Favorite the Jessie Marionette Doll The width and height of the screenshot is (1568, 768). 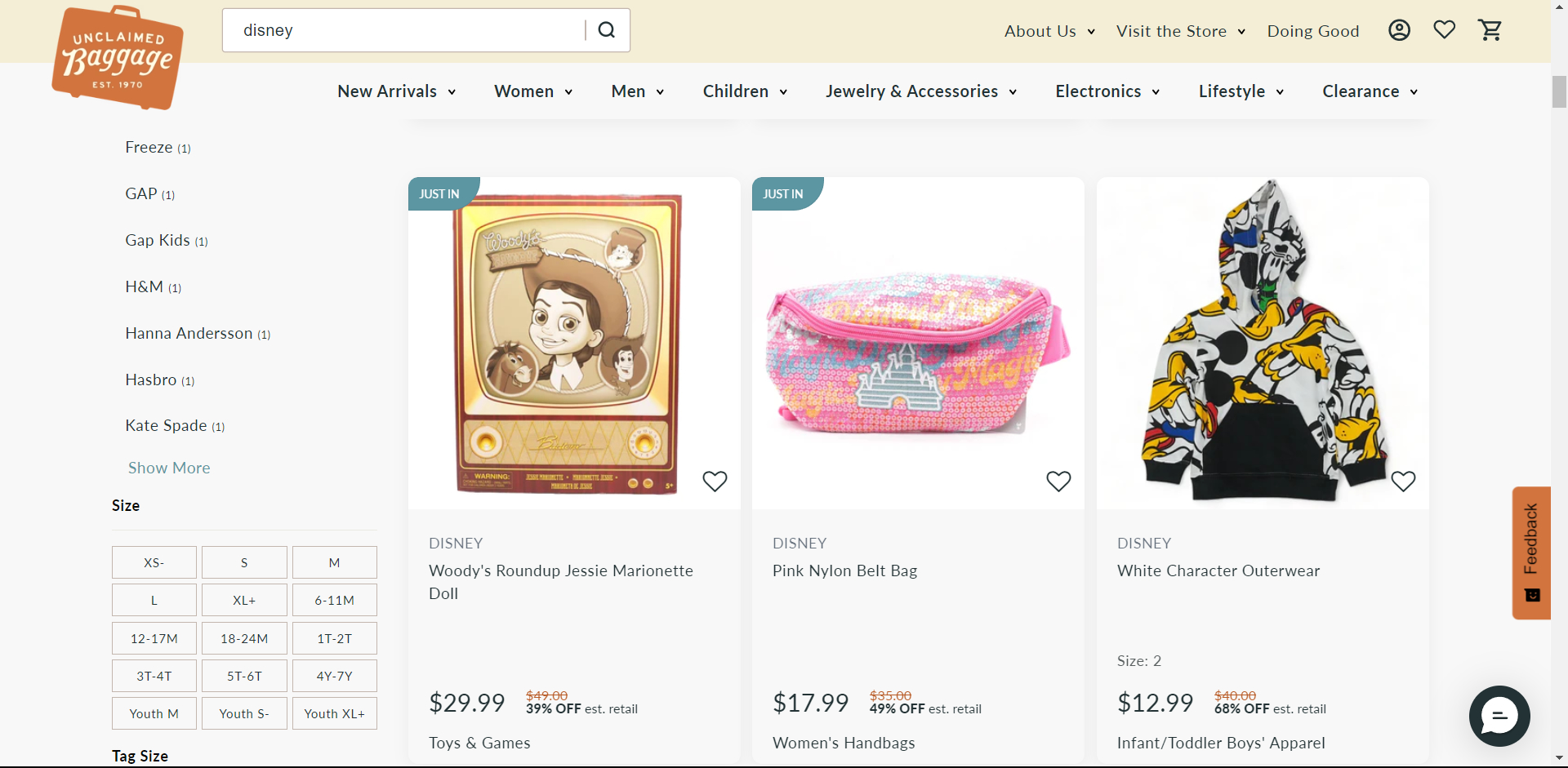[715, 482]
